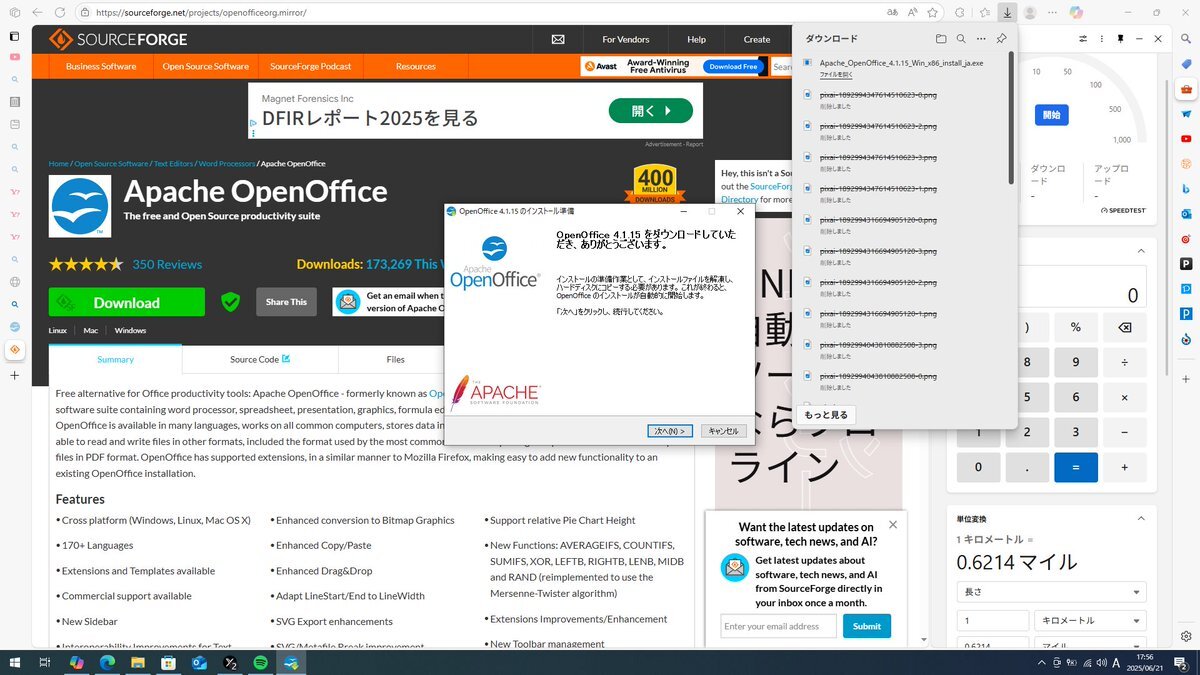1200x675 pixels.
Task: Open the Business Software menu
Action: (x=101, y=66)
